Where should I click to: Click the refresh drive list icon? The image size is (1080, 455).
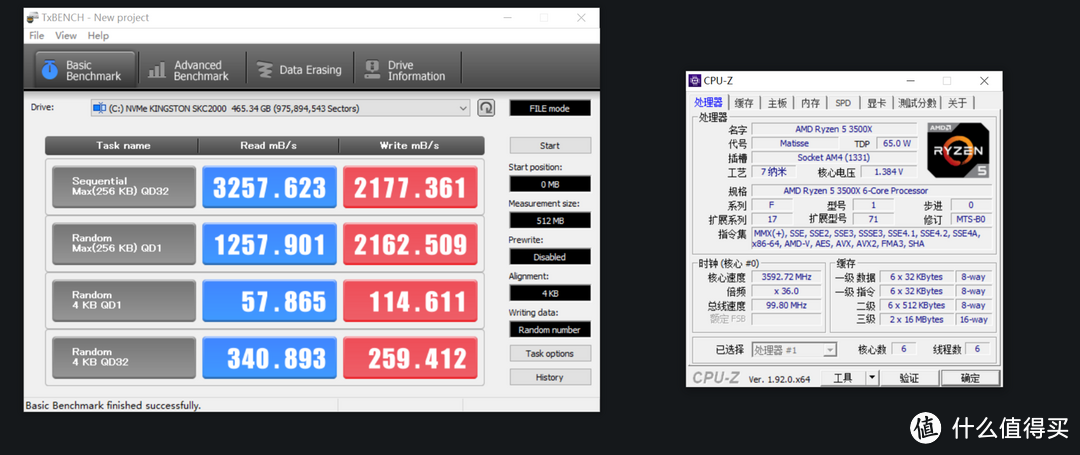click(486, 107)
